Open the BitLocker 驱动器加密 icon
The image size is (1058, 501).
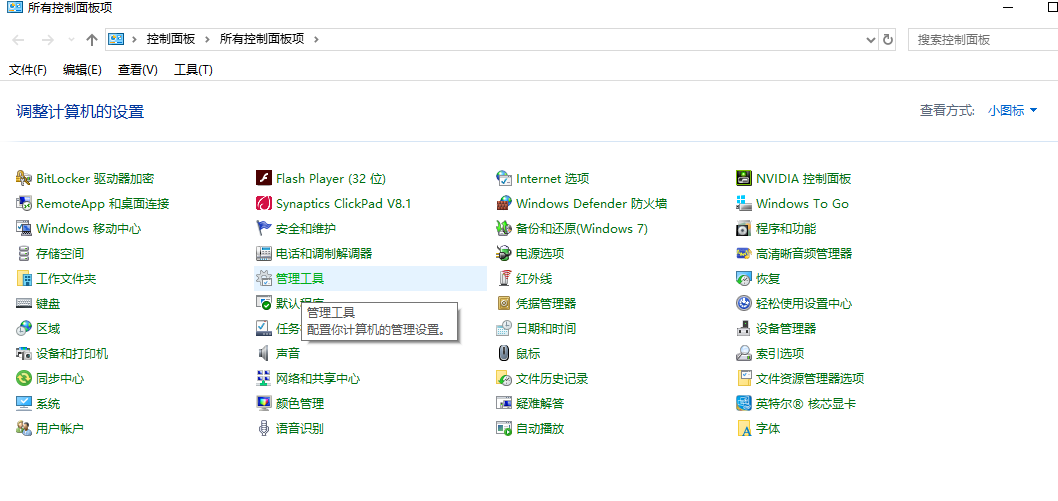(25, 179)
